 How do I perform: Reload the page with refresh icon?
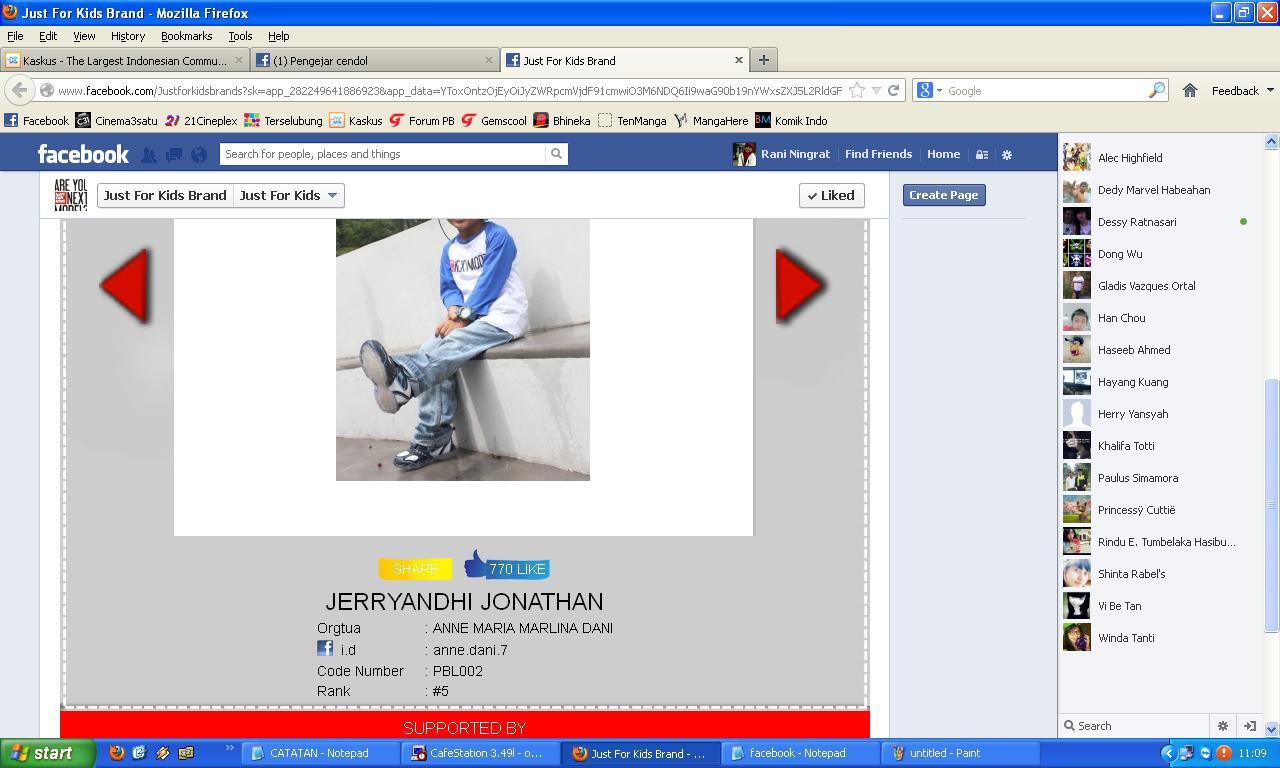[893, 90]
